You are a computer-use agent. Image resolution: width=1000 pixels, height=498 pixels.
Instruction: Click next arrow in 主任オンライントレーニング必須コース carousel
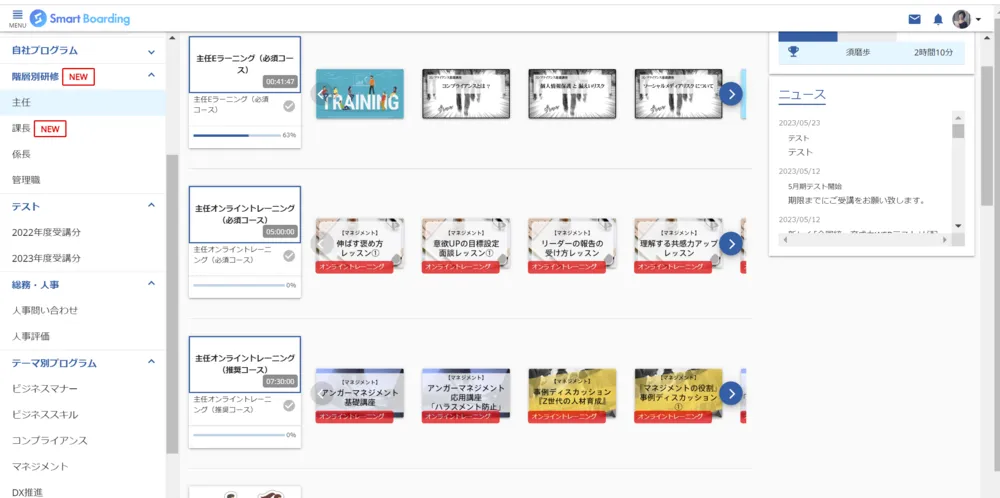[731, 243]
